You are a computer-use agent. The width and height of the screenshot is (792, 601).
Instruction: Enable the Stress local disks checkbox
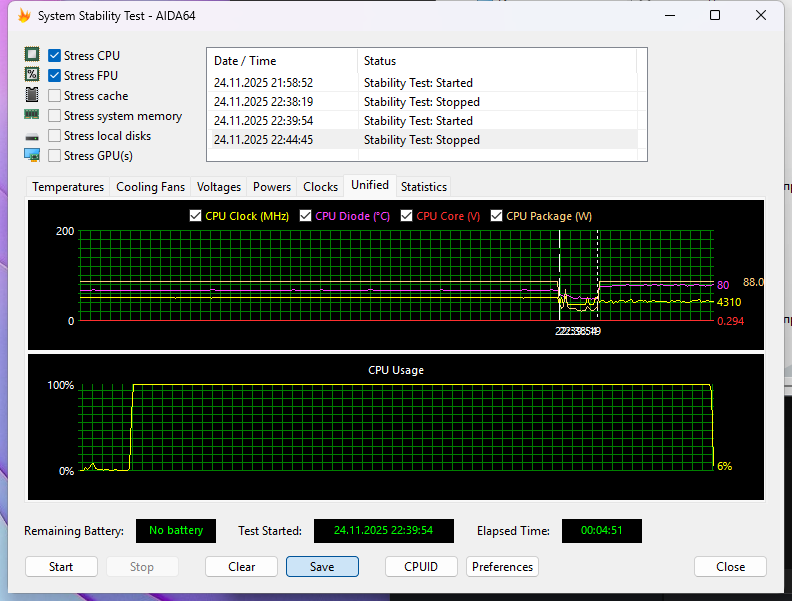point(55,136)
